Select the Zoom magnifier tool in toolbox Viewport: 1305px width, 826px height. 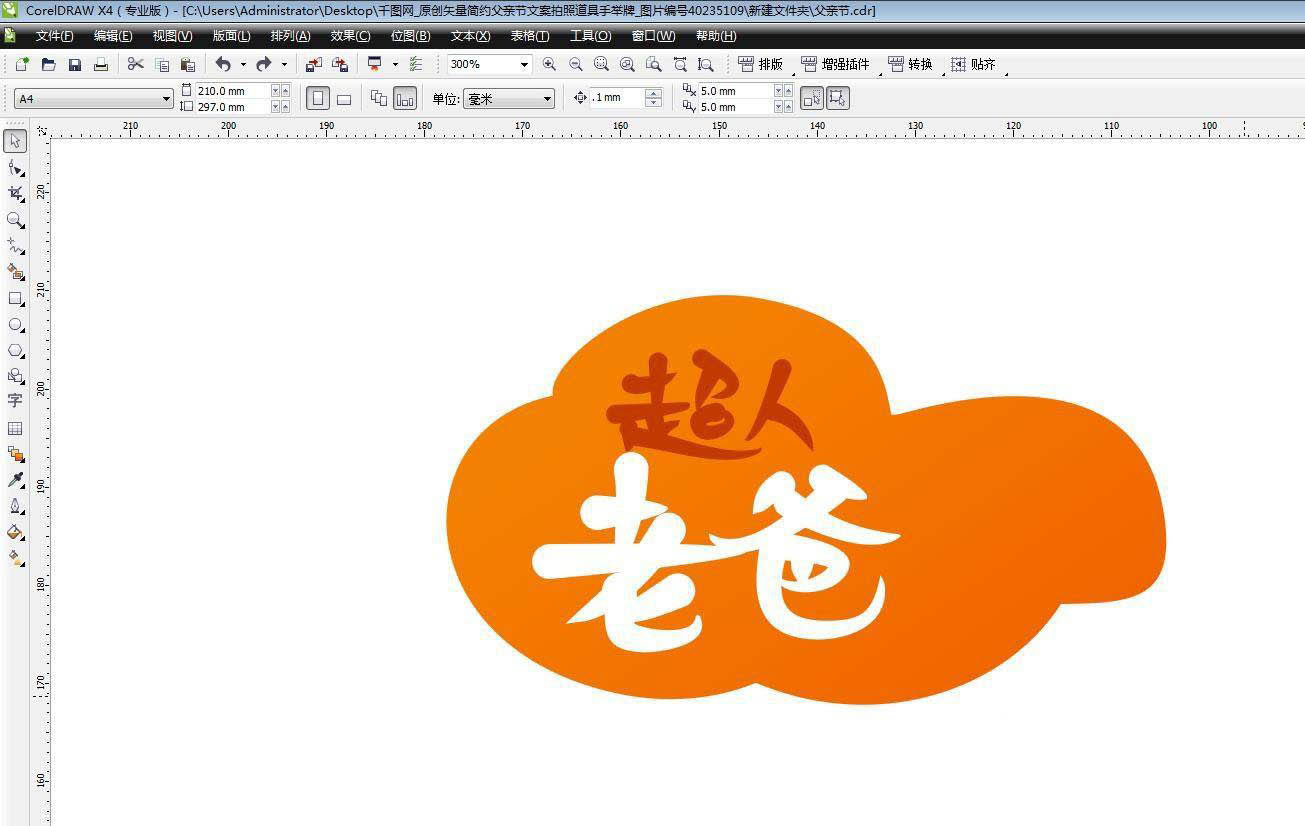coord(15,219)
